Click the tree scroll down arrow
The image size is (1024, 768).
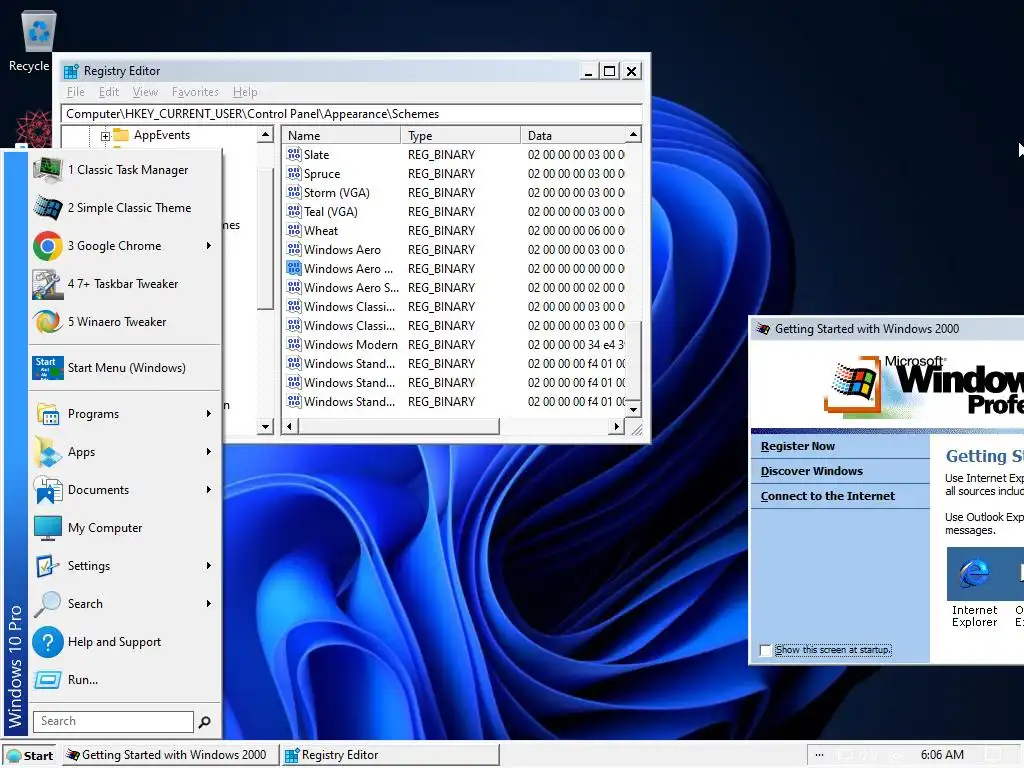[x=265, y=427]
